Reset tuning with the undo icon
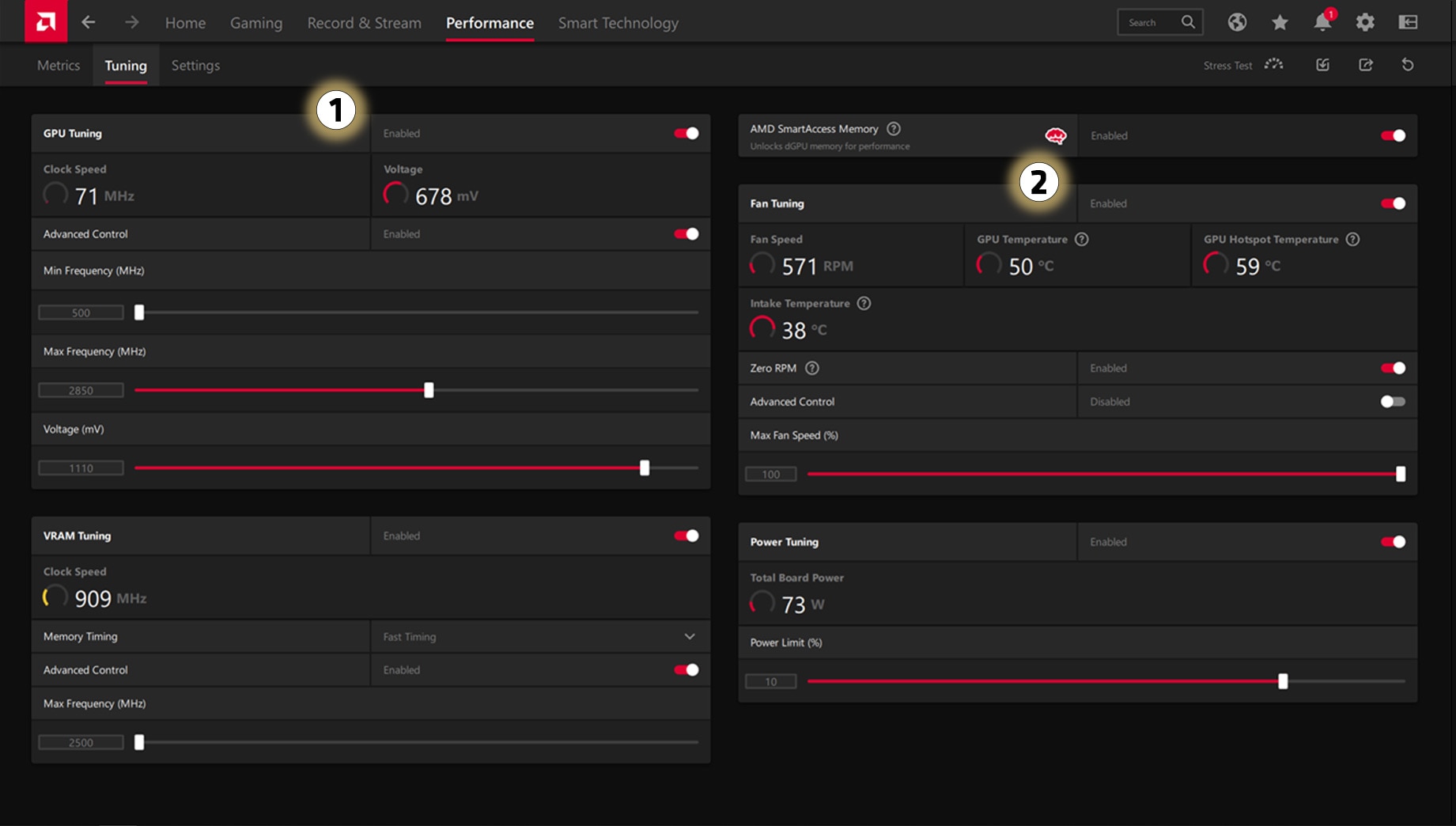The height and width of the screenshot is (826, 1456). coord(1408,64)
